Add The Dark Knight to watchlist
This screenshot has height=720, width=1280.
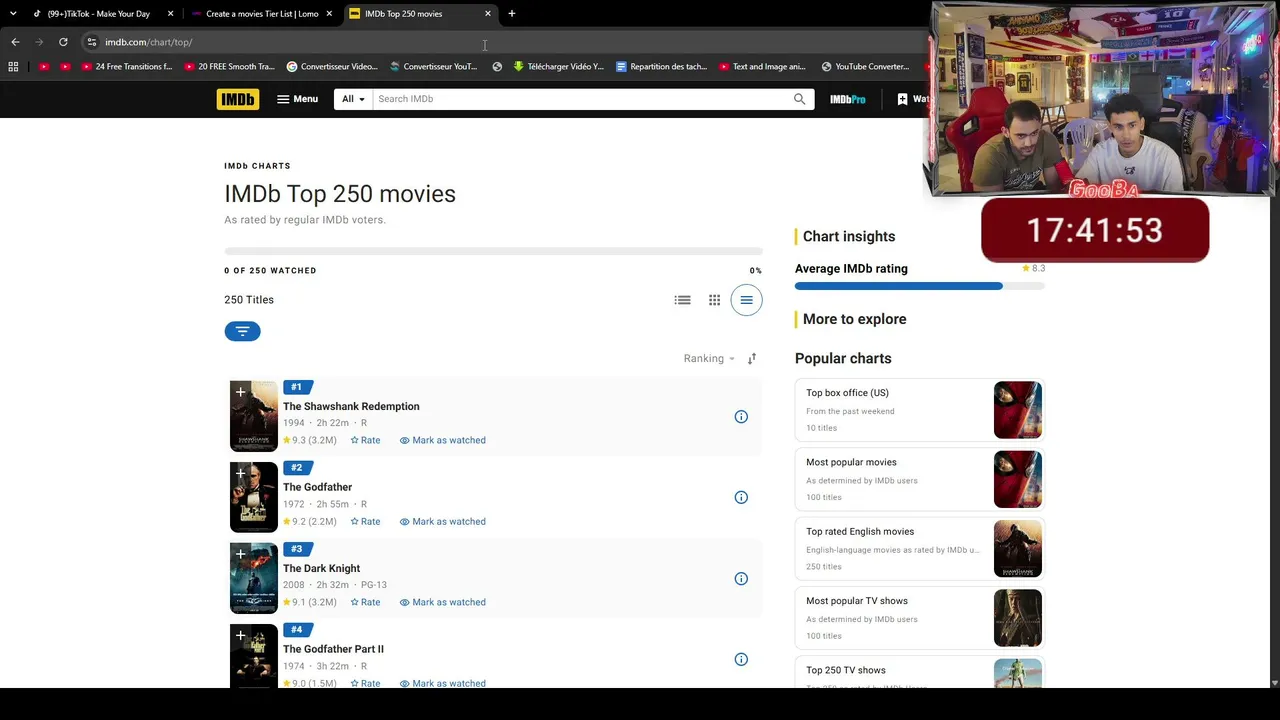[x=240, y=554]
